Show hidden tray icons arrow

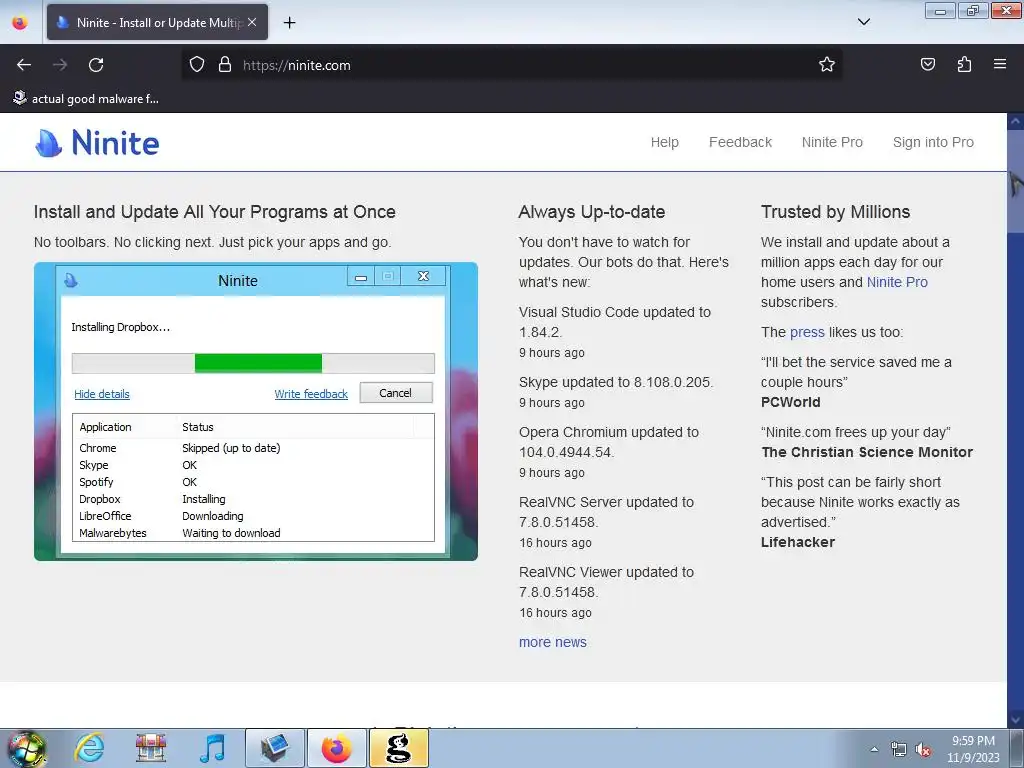[874, 749]
